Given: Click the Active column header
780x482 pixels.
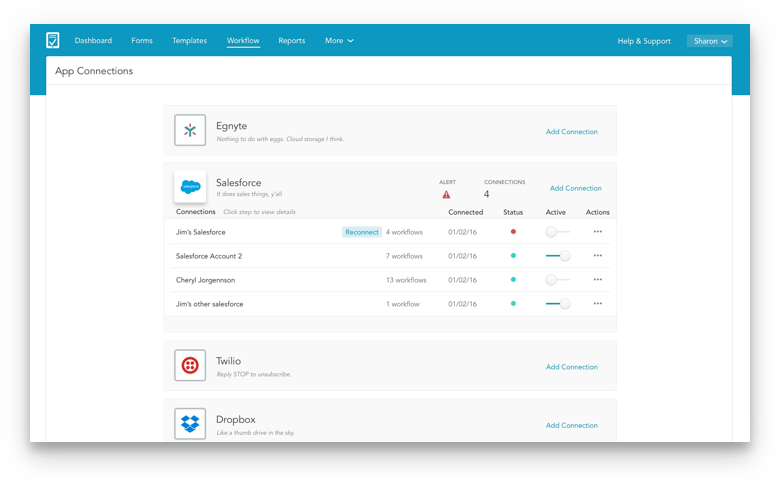Looking at the screenshot, I should point(556,212).
